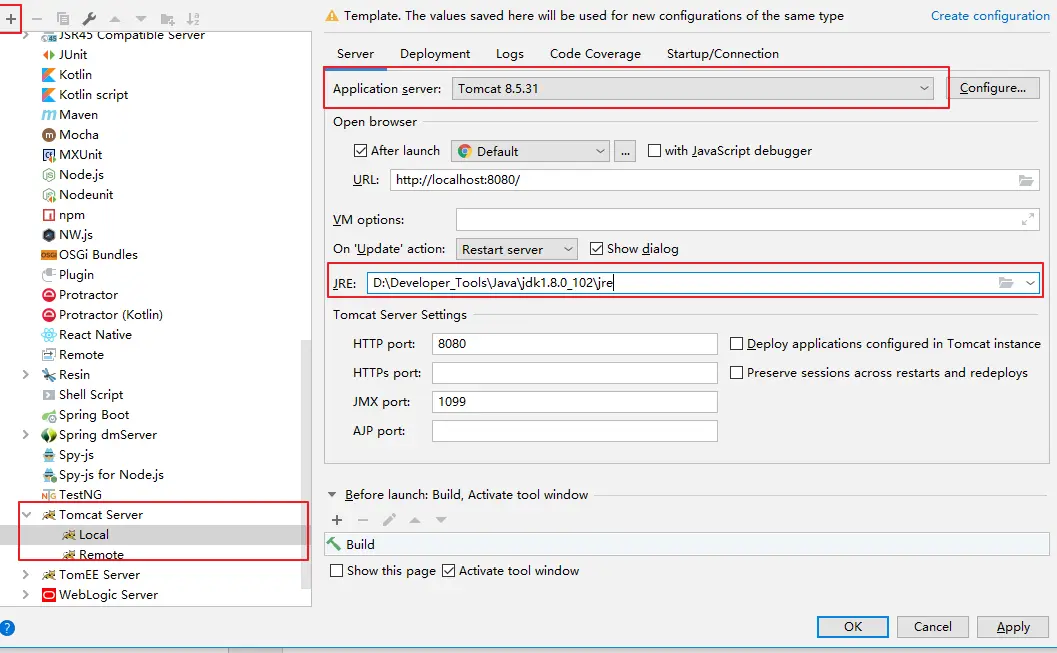Screen dimensions: 1057x653
Task: Click the browse folder icon in JRE field
Action: click(1006, 282)
